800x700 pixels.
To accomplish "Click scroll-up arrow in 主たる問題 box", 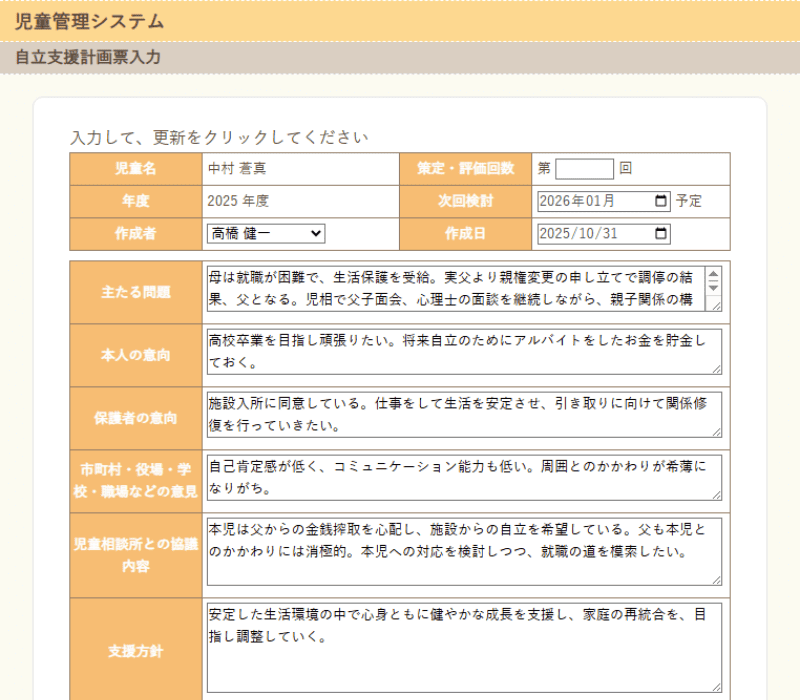I will pyautogui.click(x=713, y=273).
